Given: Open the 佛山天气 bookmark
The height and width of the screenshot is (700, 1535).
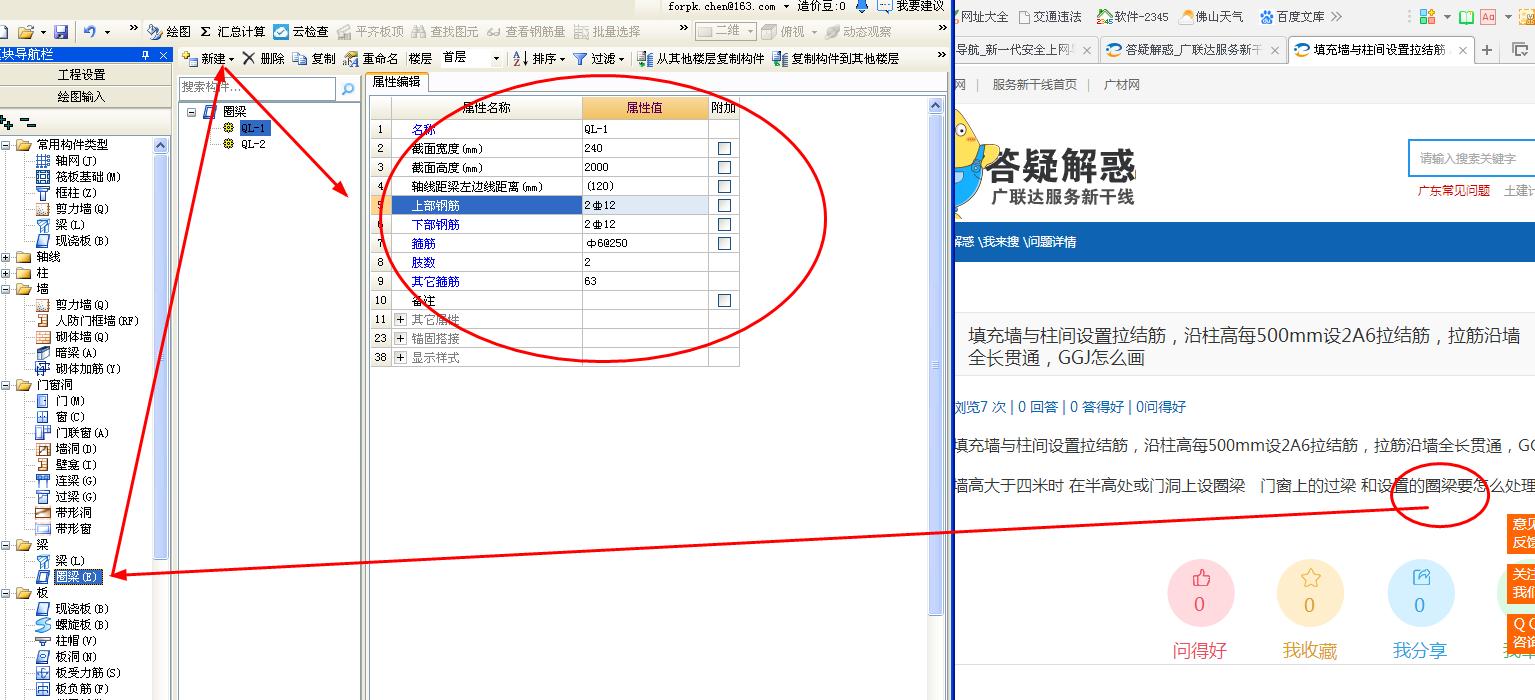Looking at the screenshot, I should click(x=1212, y=17).
